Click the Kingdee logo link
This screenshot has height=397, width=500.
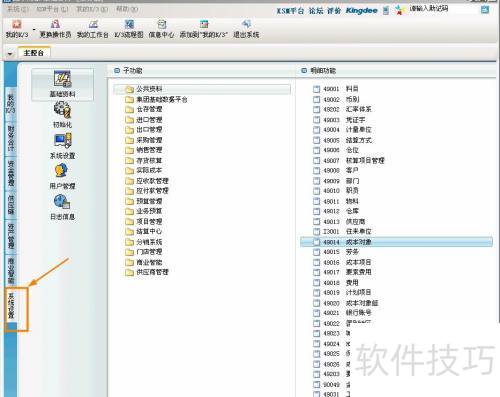(x=362, y=11)
